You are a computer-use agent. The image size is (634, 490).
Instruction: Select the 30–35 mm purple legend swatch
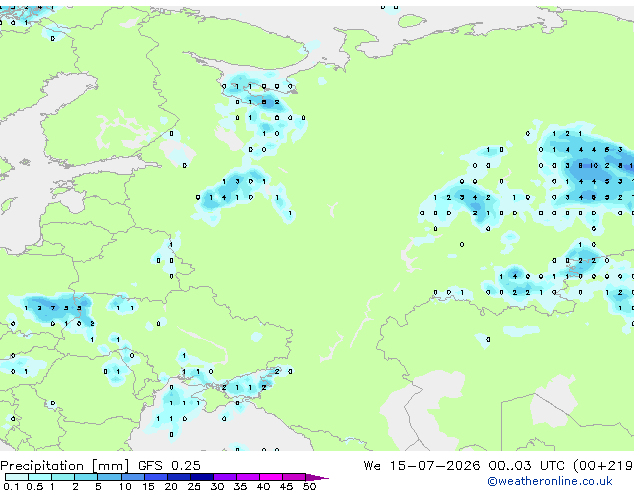(x=225, y=477)
